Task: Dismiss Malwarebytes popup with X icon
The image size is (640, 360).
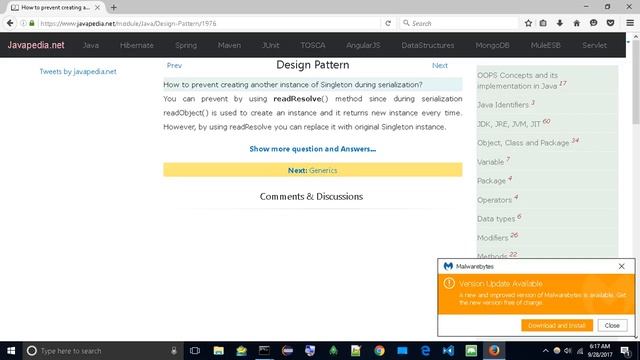Action: tap(622, 266)
